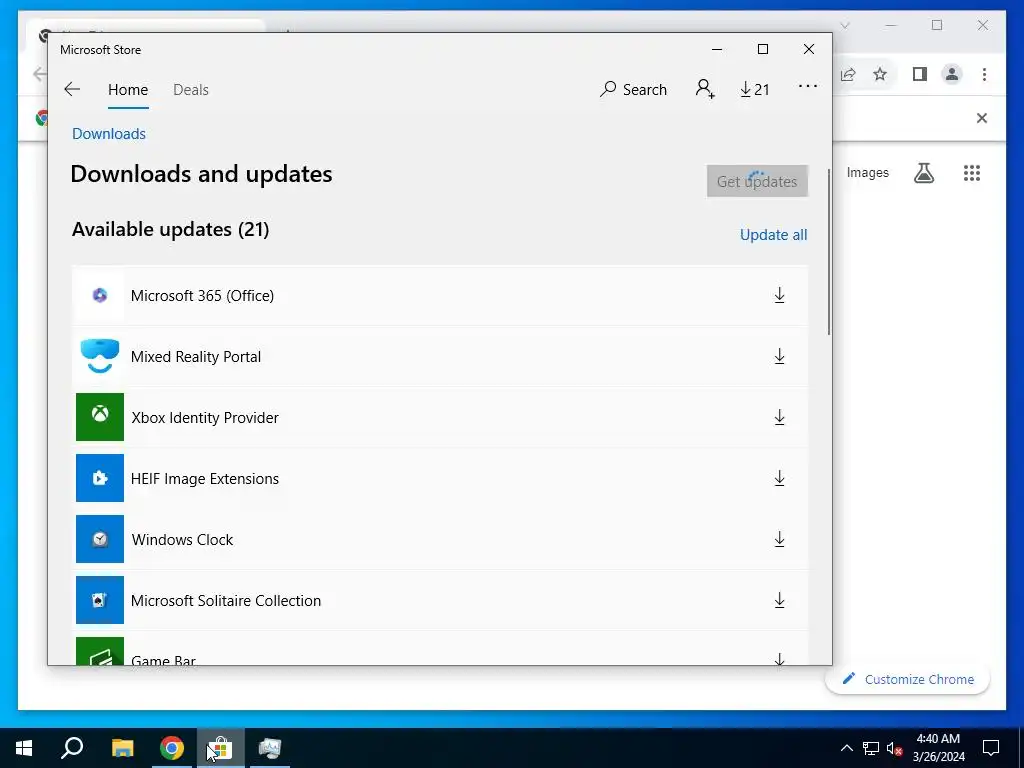Screen dimensions: 1024x768
Task: Download the Windows Clock update
Action: [x=779, y=539]
